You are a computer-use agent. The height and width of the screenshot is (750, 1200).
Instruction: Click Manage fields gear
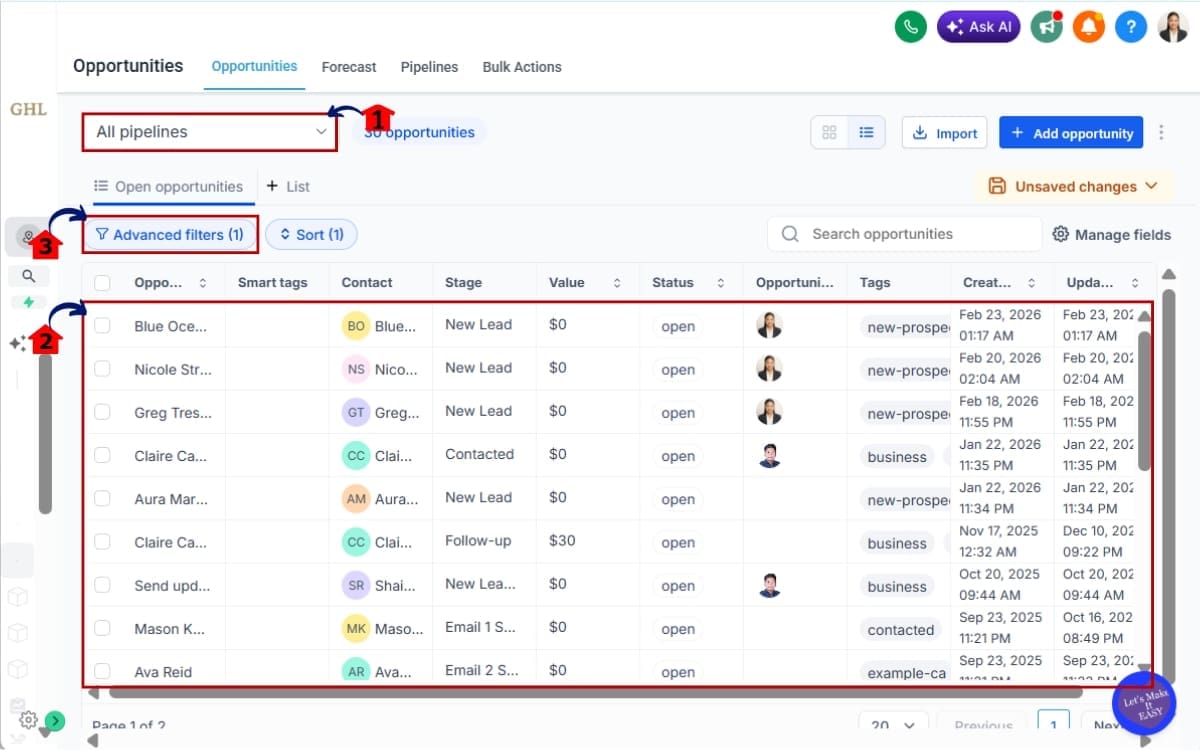point(1111,234)
